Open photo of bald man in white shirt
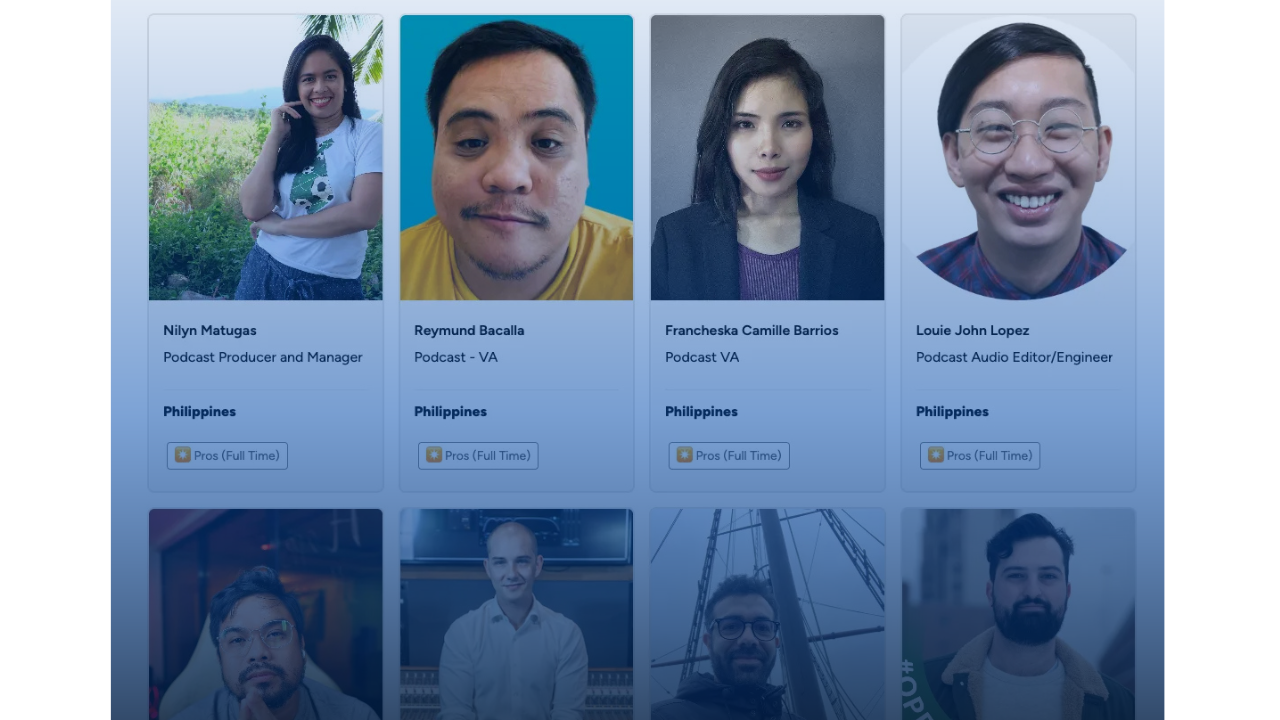The image size is (1280, 720). click(x=517, y=614)
